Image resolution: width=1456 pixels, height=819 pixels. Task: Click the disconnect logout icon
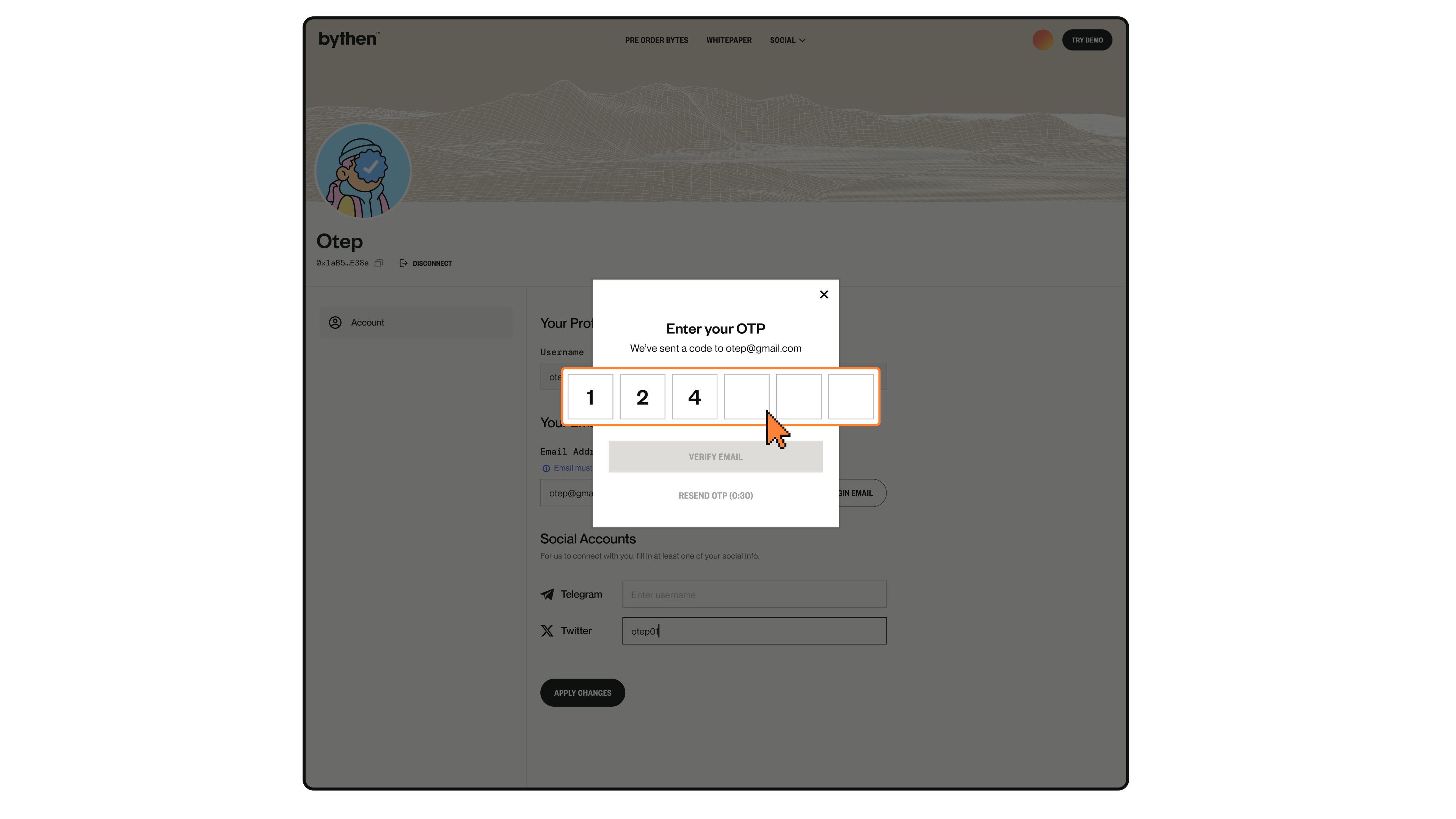[403, 264]
